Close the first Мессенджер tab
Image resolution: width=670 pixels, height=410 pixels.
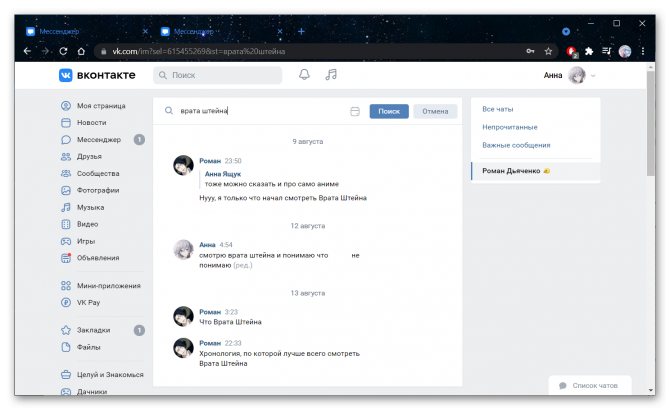coord(145,31)
